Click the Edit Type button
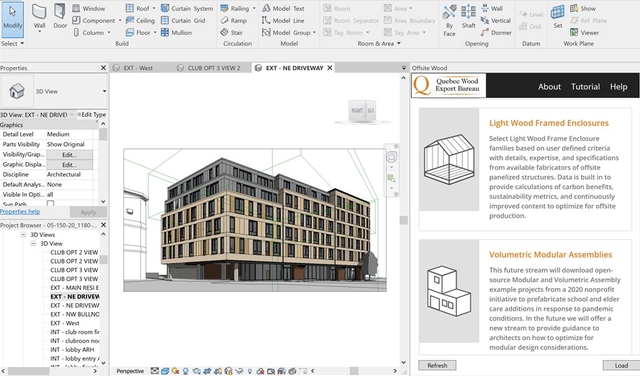The height and width of the screenshot is (376, 640). [x=91, y=115]
